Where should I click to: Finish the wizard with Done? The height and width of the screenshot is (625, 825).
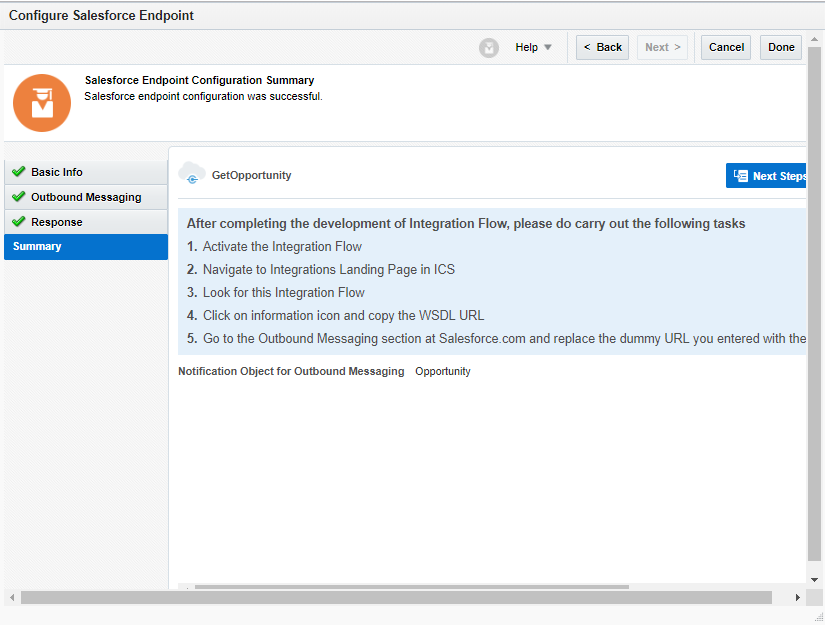click(x=781, y=47)
